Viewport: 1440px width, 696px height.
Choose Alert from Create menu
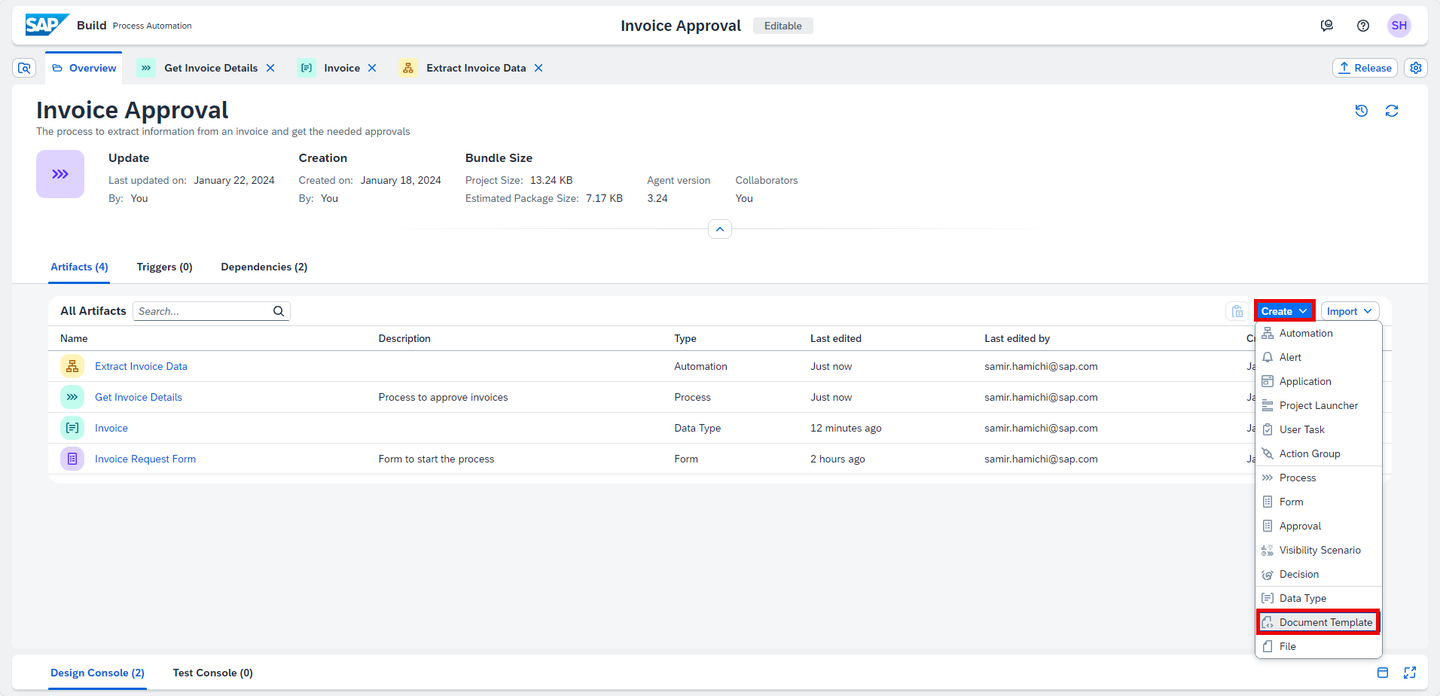1318,357
